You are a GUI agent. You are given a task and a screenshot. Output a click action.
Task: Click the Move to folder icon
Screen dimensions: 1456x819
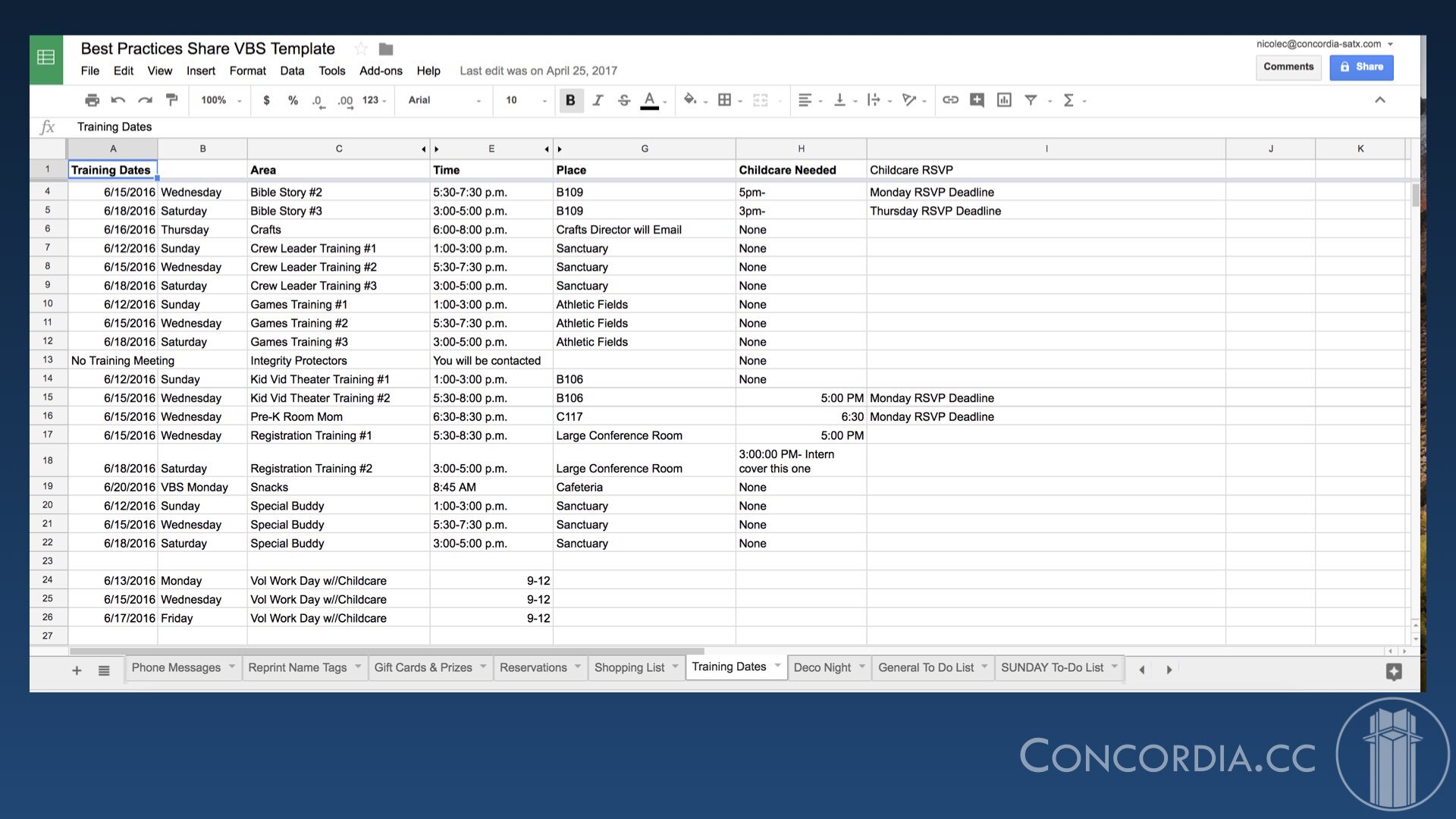pyautogui.click(x=386, y=49)
